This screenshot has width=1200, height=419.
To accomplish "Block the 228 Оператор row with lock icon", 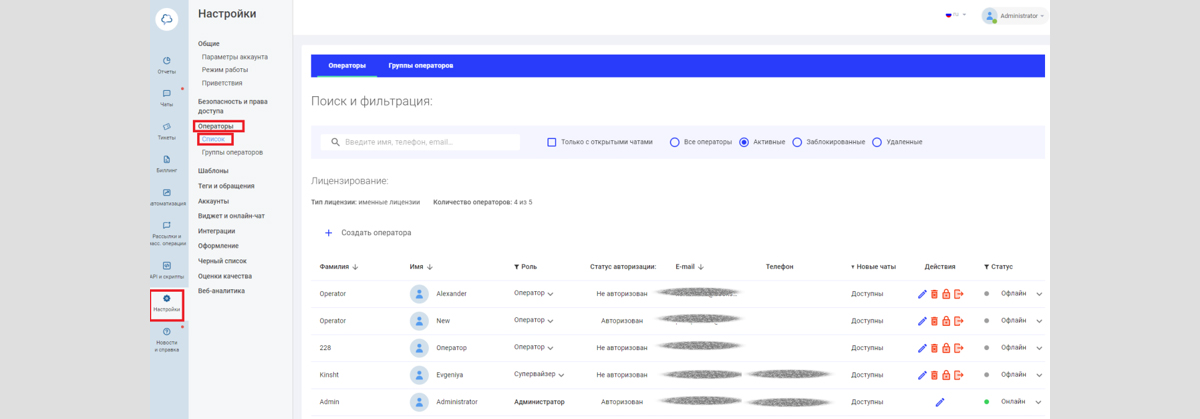I will [946, 348].
